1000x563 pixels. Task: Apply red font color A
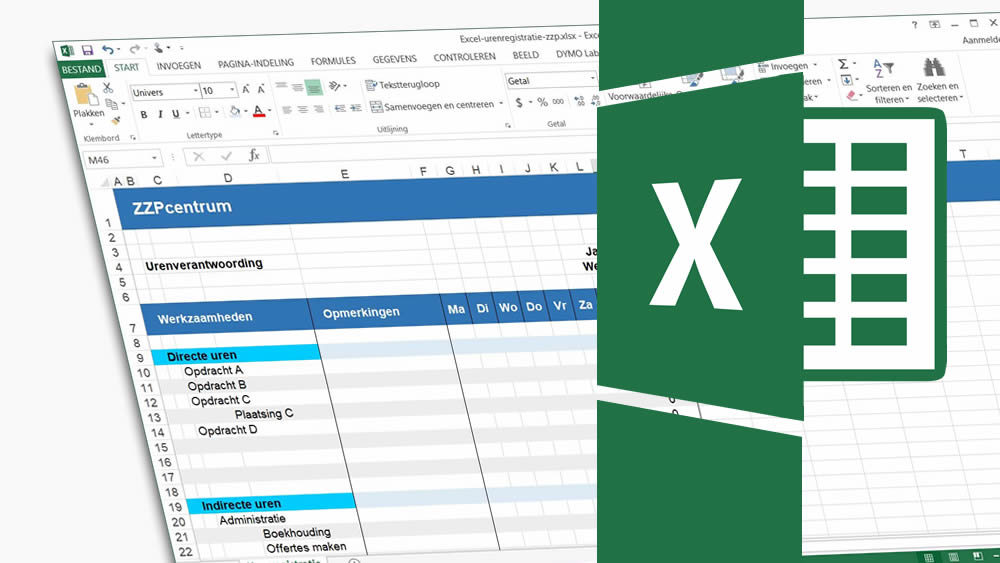(258, 111)
